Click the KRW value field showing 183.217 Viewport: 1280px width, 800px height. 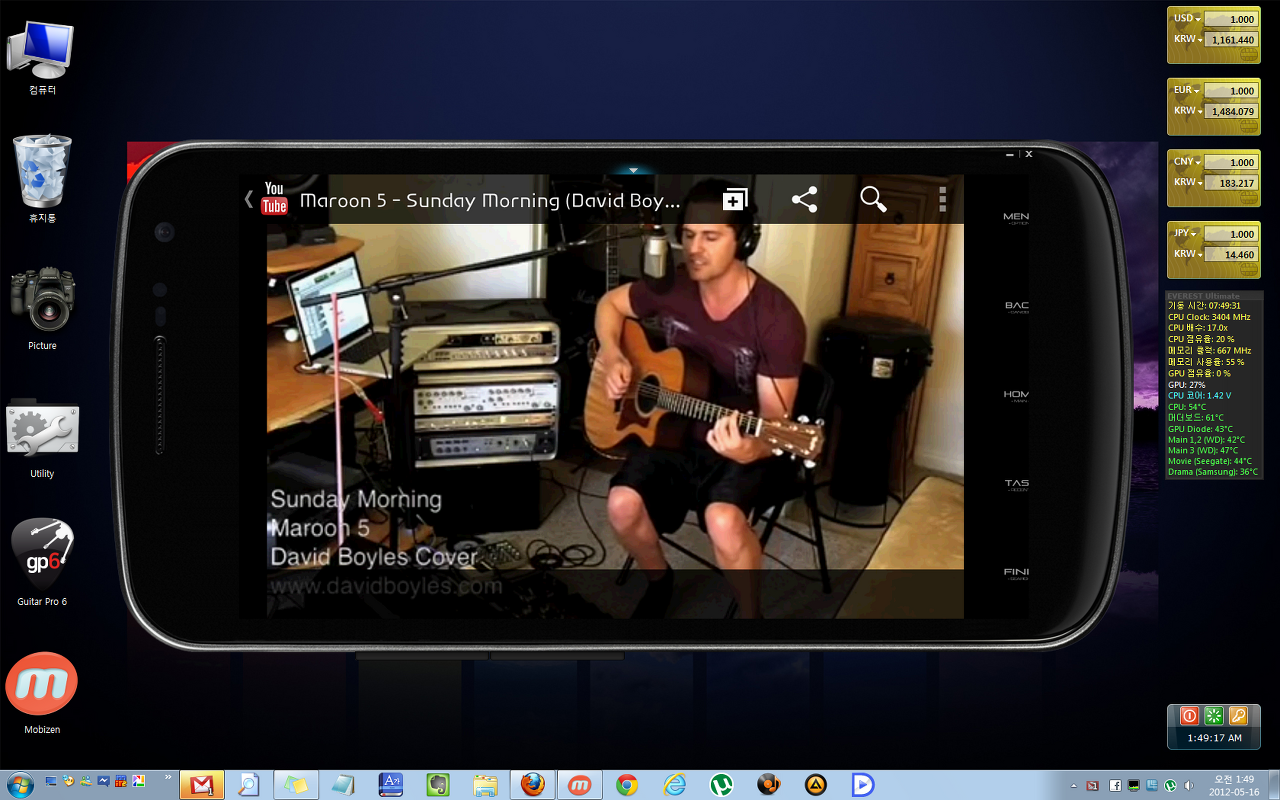point(1231,183)
